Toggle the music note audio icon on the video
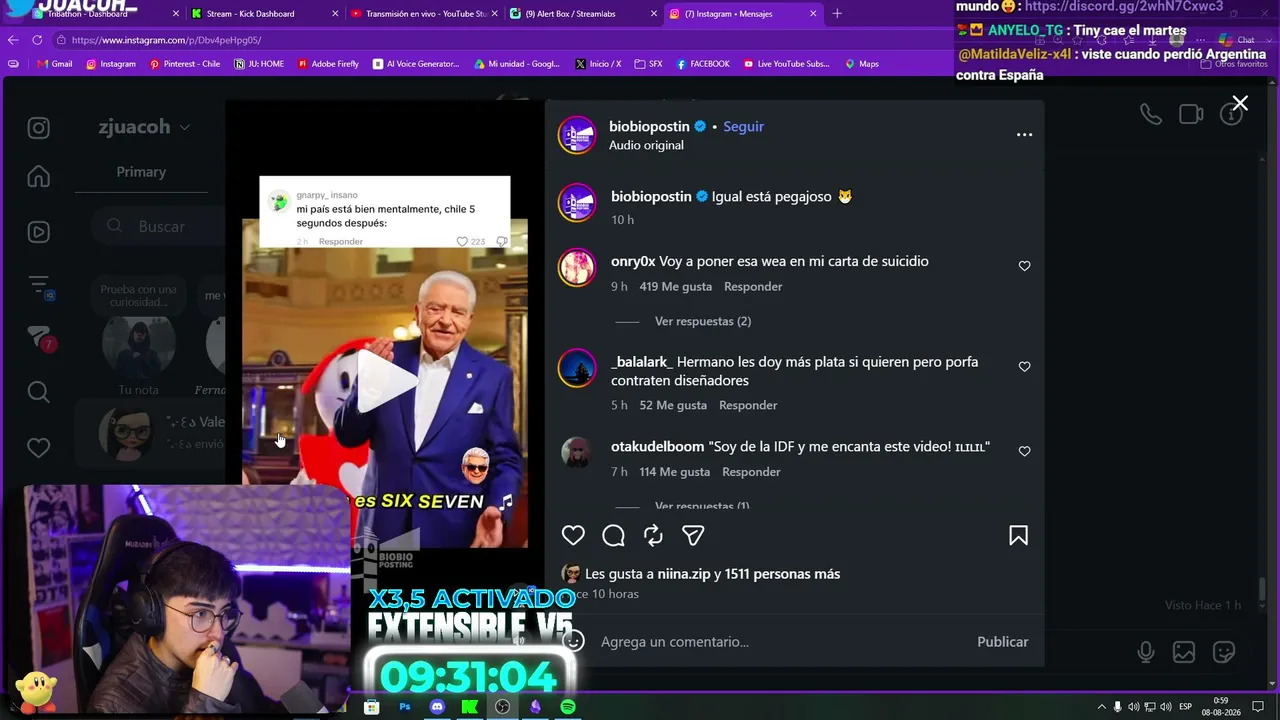This screenshot has width=1280, height=720. 507,500
